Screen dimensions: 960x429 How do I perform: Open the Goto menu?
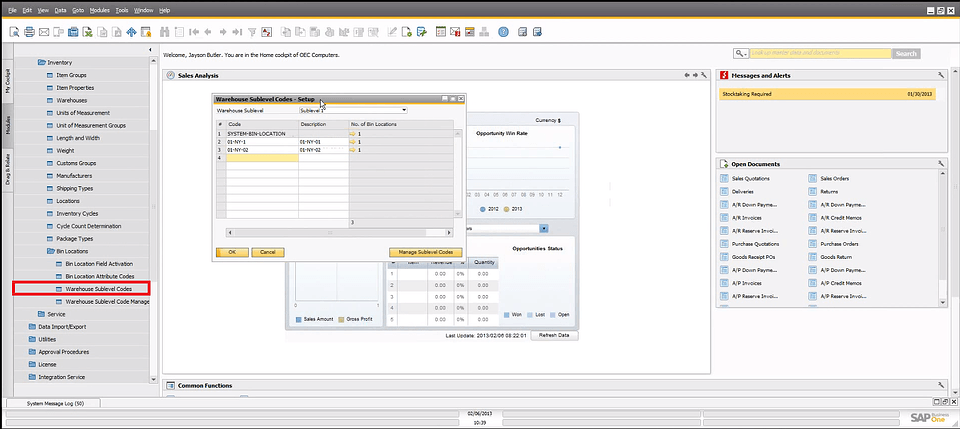[x=78, y=10]
